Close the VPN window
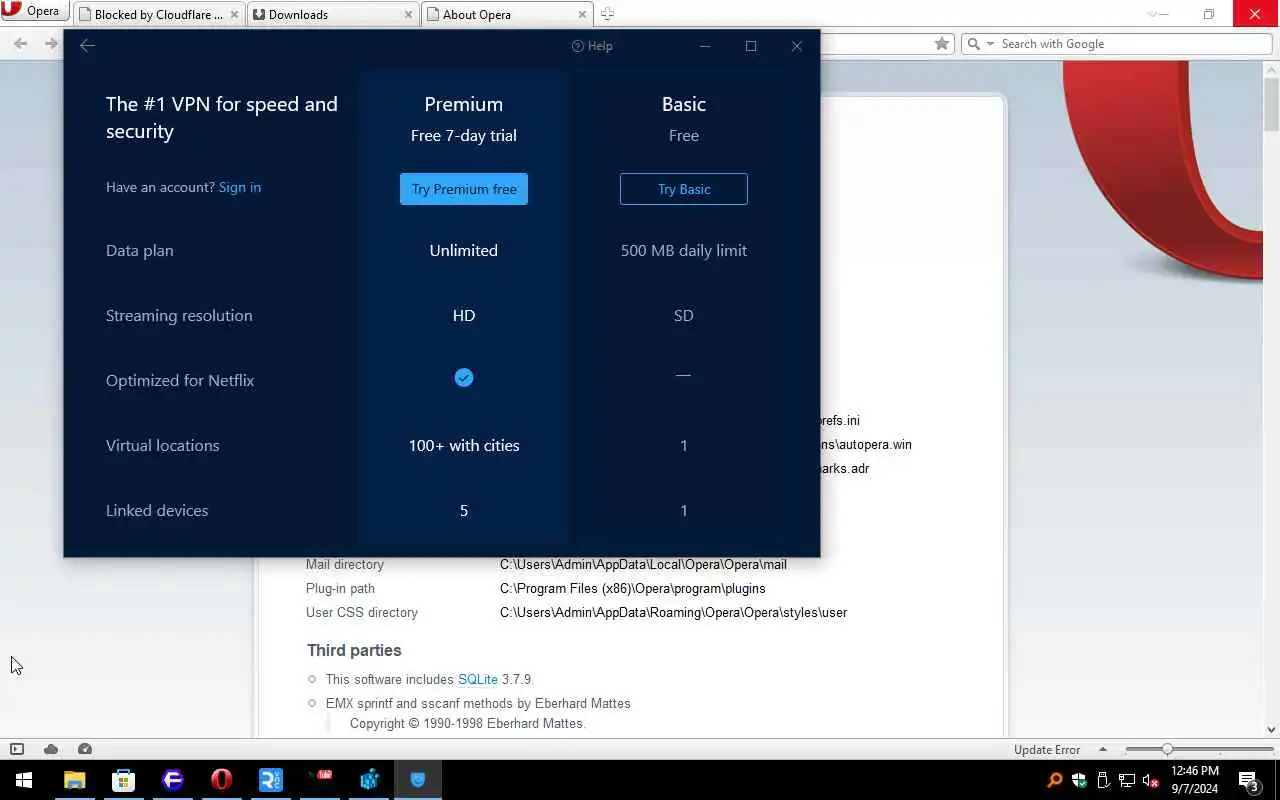Image resolution: width=1280 pixels, height=800 pixels. [x=797, y=46]
